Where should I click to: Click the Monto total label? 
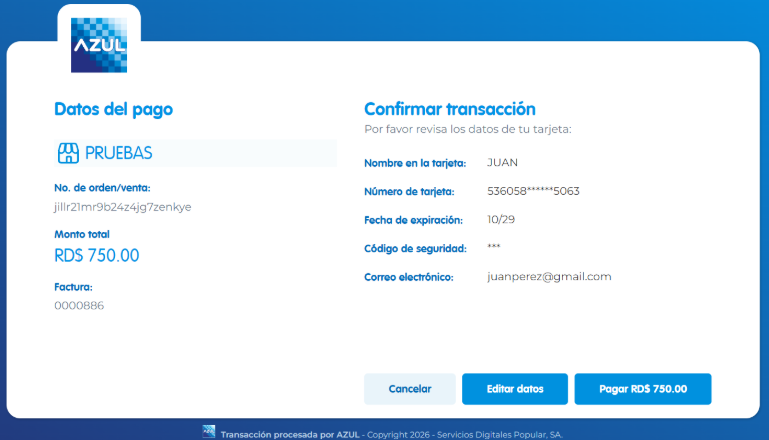click(82, 234)
